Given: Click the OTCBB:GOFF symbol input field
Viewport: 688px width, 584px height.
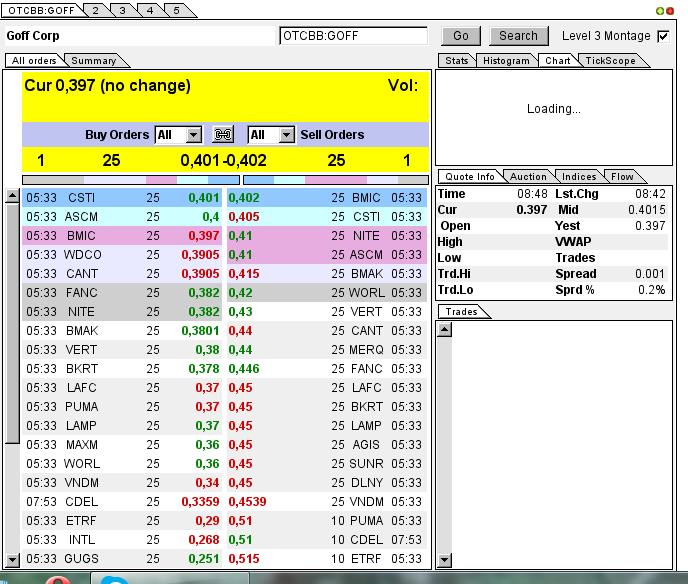Looking at the screenshot, I should point(353,36).
